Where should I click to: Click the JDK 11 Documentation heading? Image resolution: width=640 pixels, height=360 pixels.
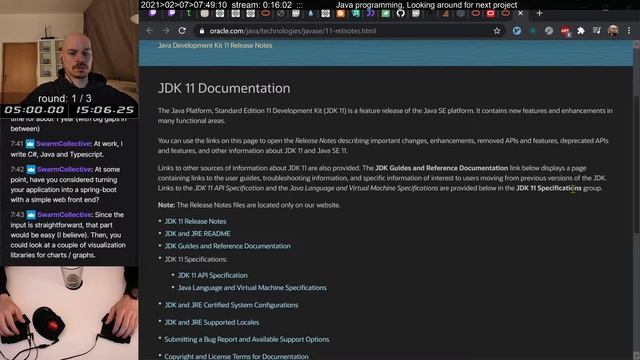point(224,88)
